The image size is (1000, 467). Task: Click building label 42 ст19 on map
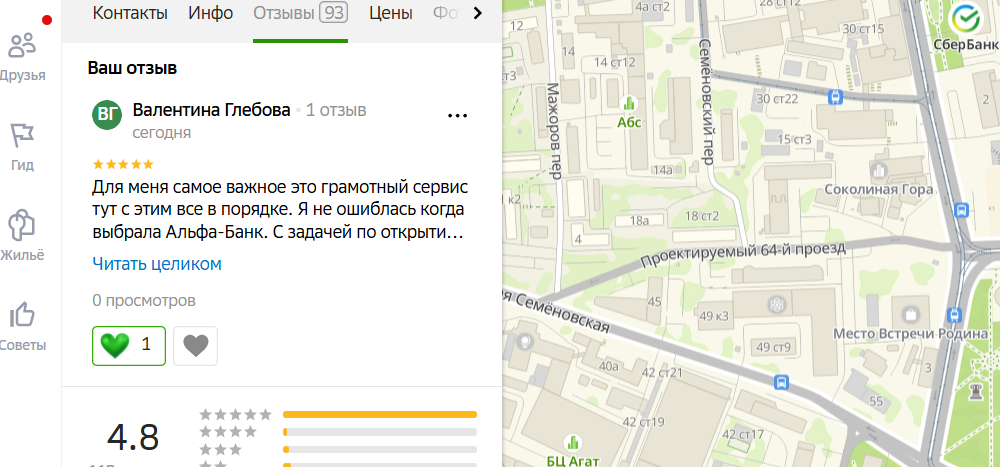[x=643, y=422]
